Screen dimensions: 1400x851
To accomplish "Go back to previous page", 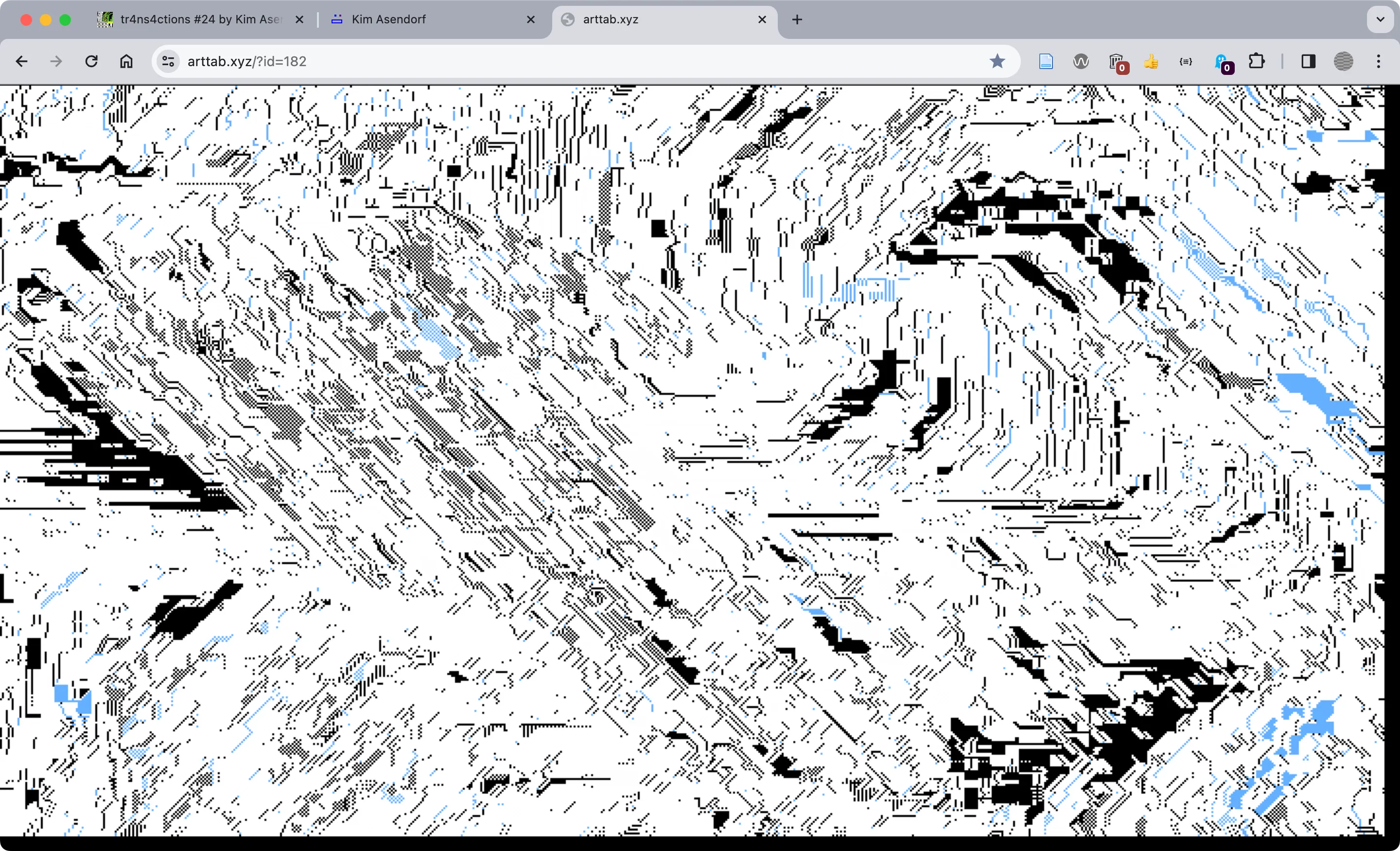I will 21,61.
